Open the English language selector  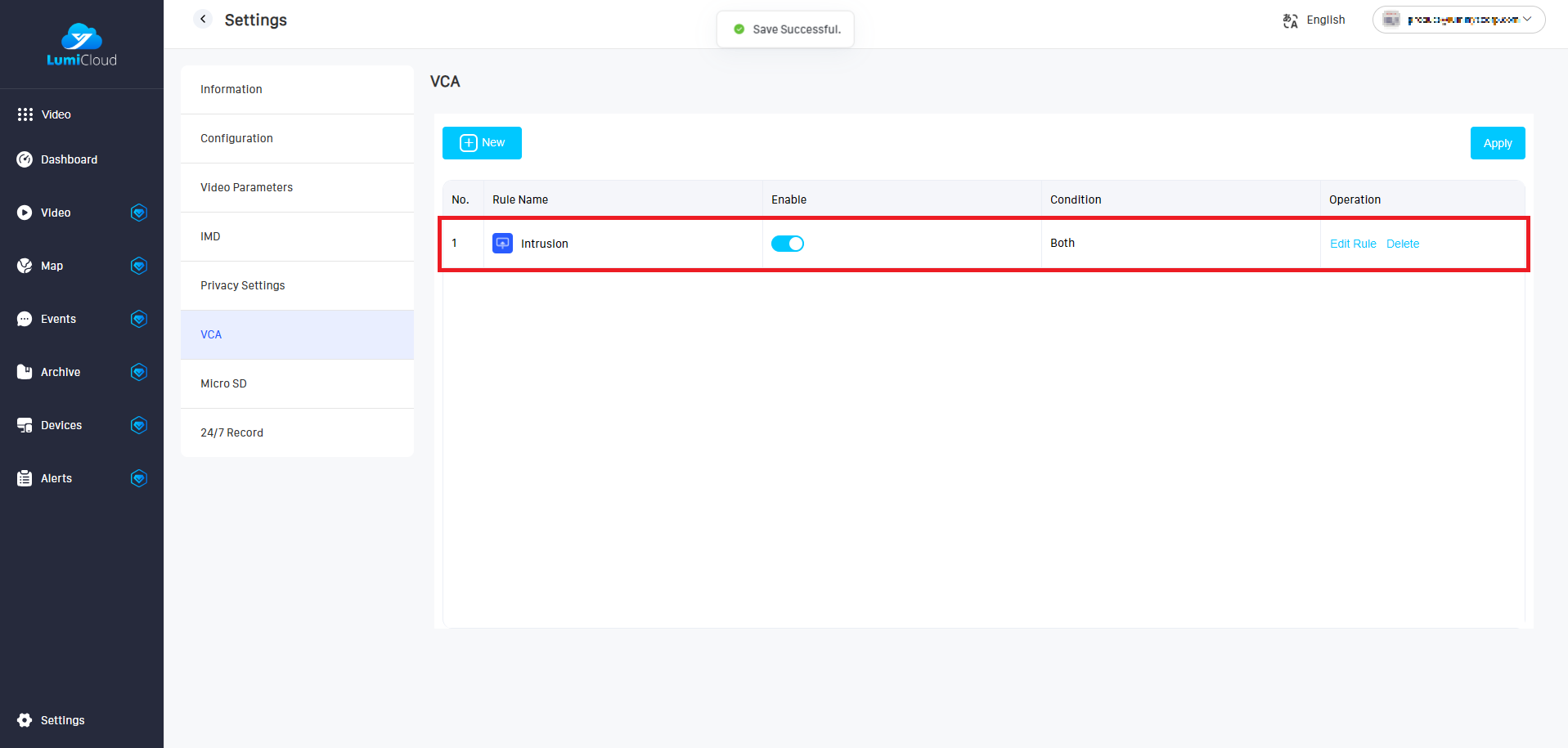pyautogui.click(x=1314, y=20)
